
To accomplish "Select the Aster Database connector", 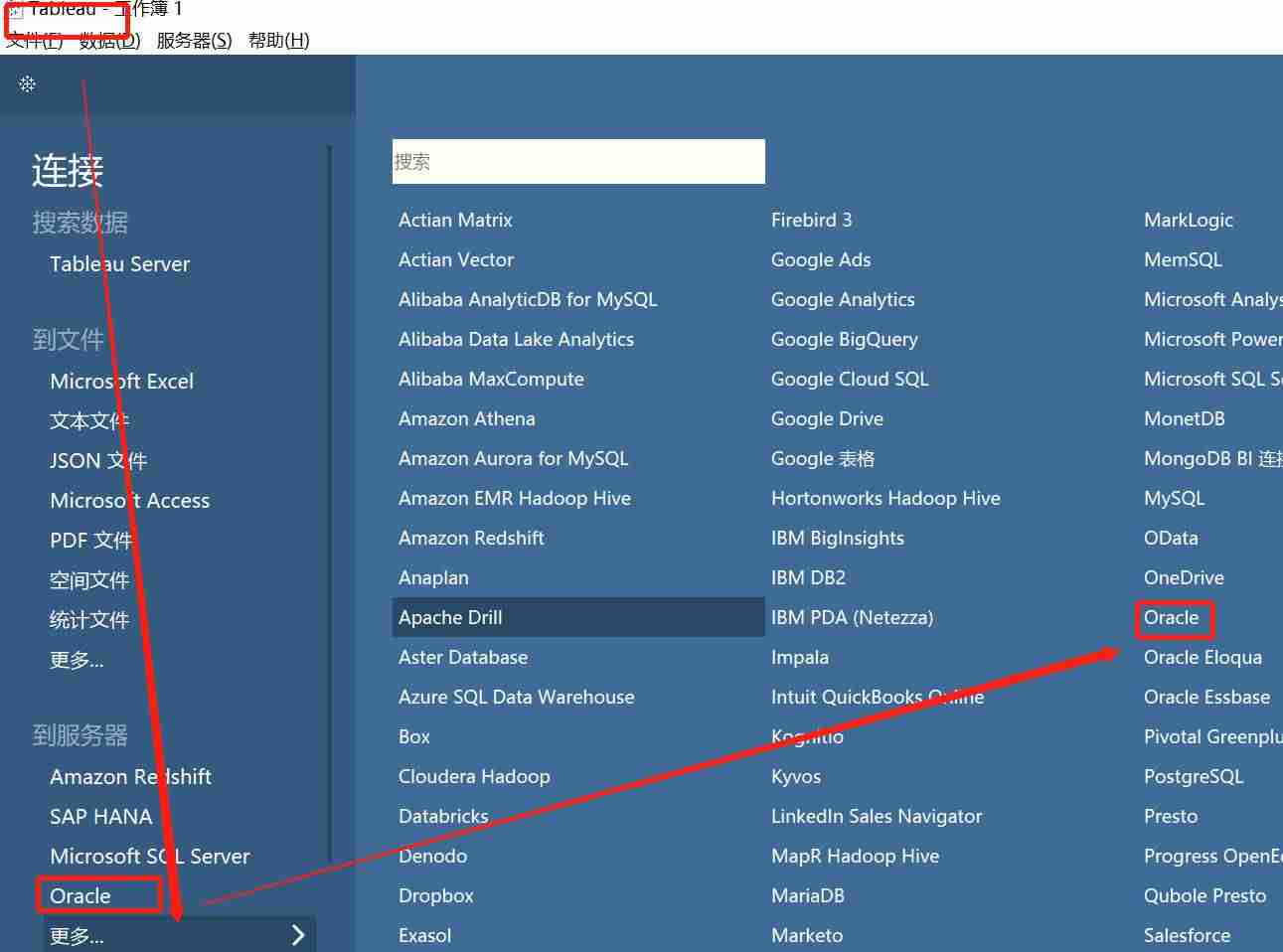I will click(463, 657).
